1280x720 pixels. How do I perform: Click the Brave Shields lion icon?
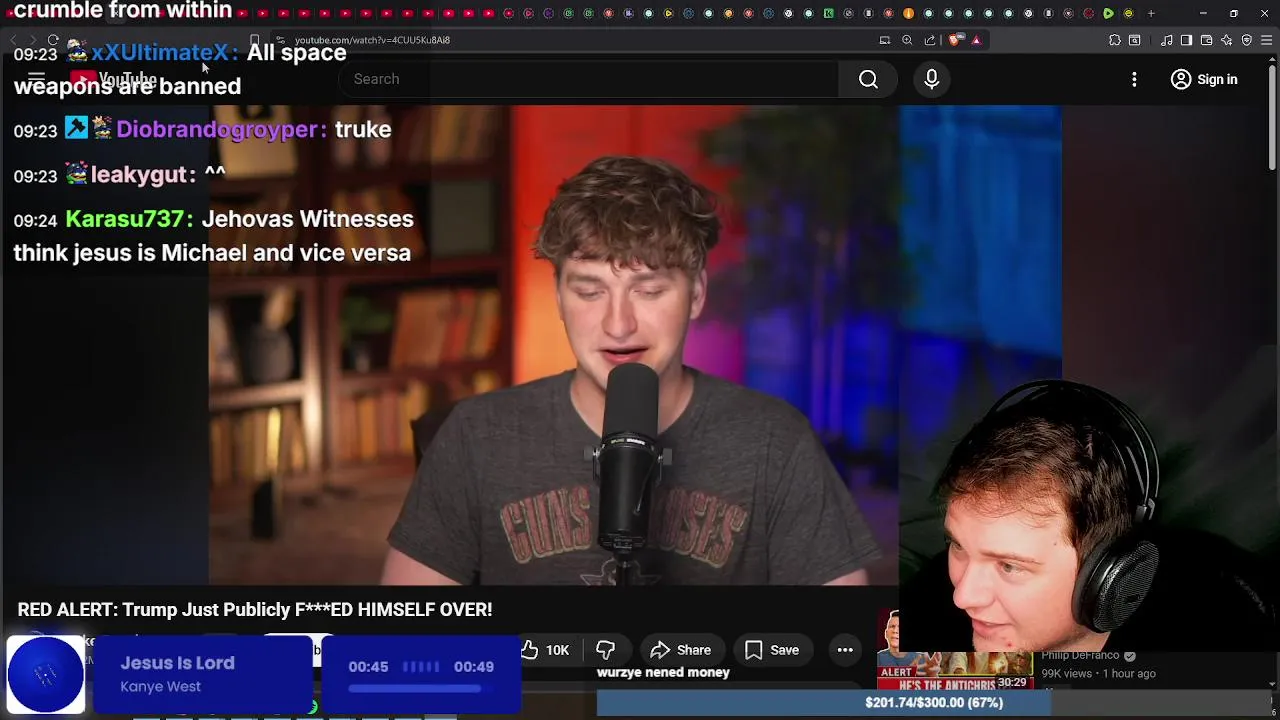coord(954,40)
